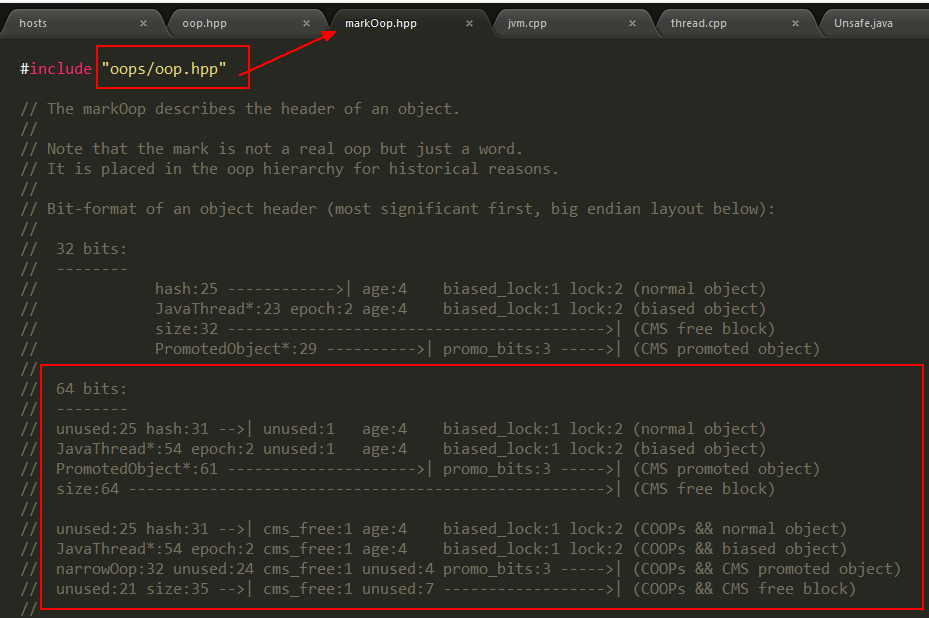Image resolution: width=929 pixels, height=618 pixels.
Task: Click the "narrowOop:32" text in comment
Action: click(x=110, y=569)
